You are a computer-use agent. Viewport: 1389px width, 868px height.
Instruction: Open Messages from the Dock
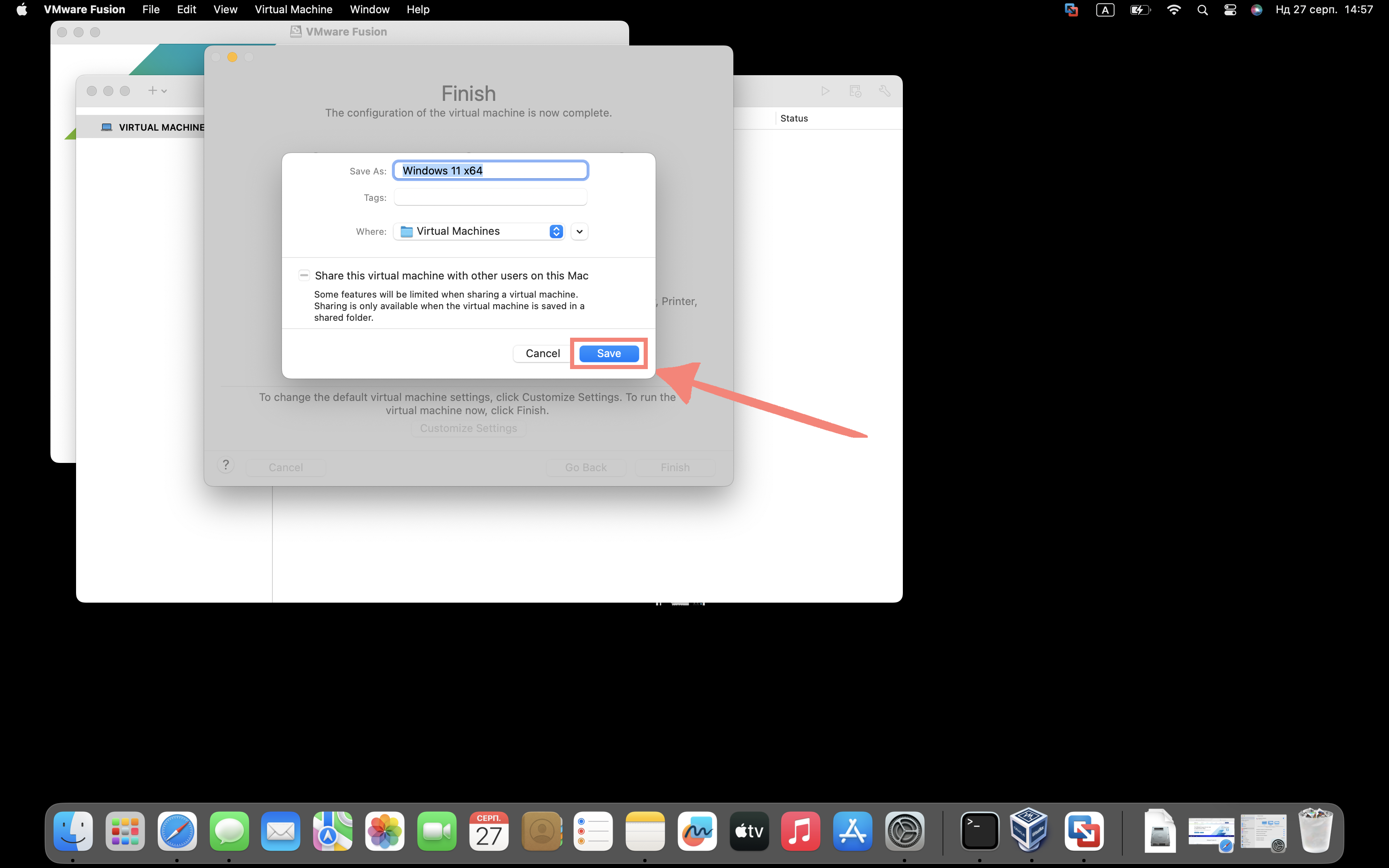coord(229,831)
